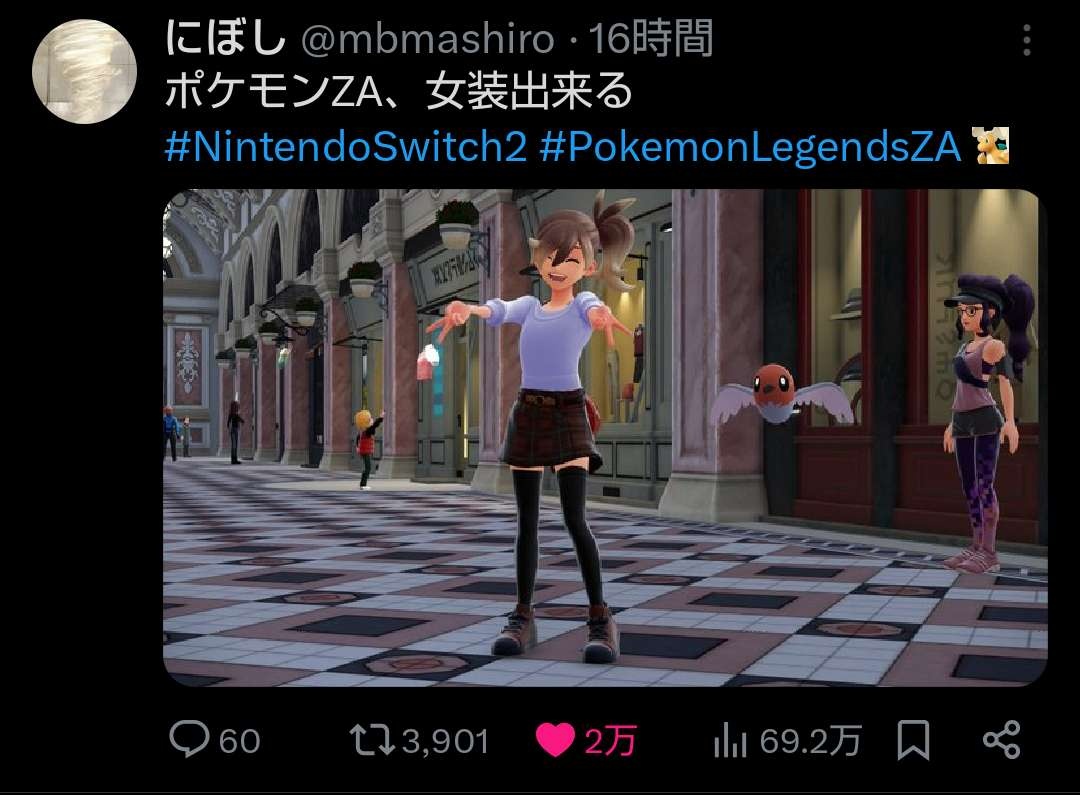Screen dimensions: 1080x795
Task: Open the share icon
Action: point(1001,741)
